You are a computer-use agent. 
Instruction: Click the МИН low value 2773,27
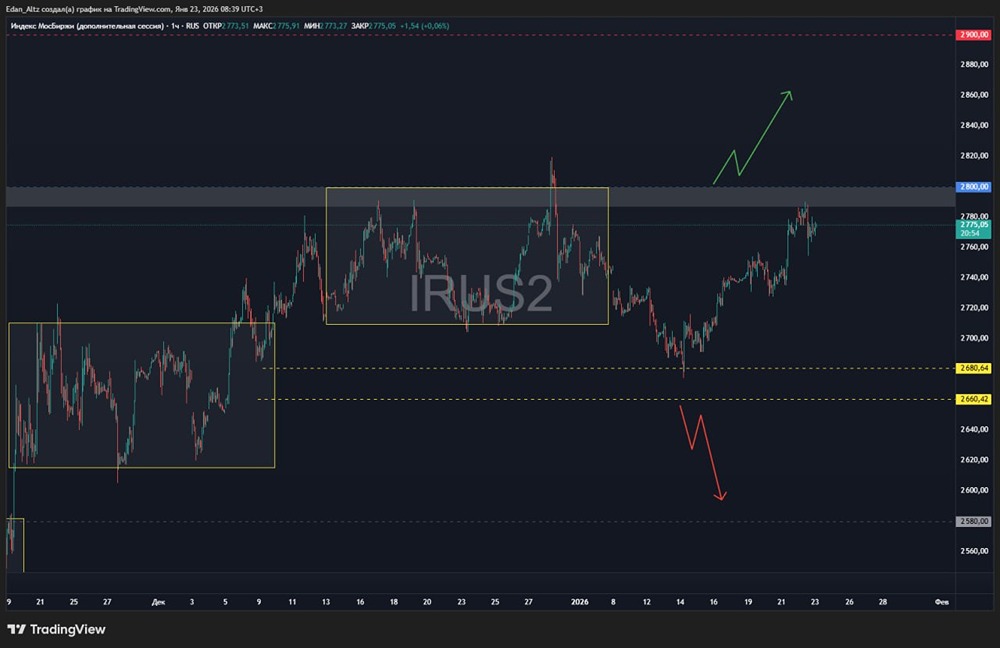pos(334,26)
